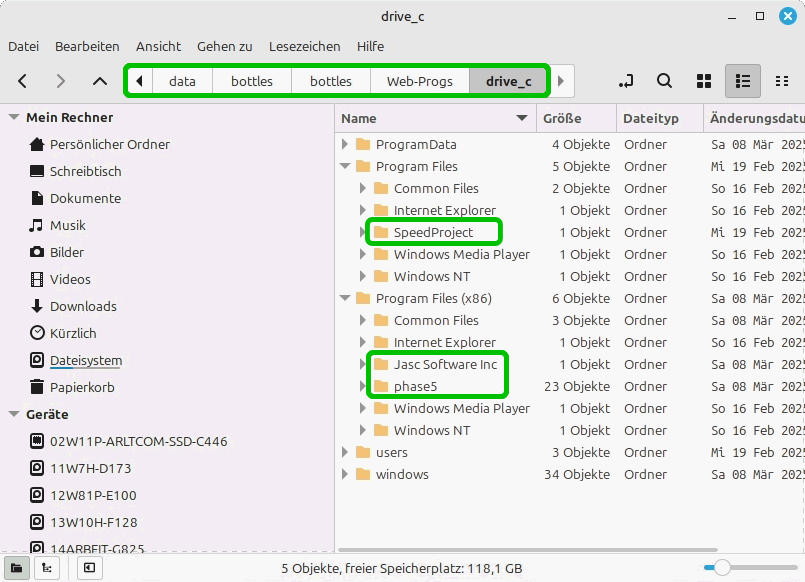Collapse the Mein Rechner sidebar section

coord(14,118)
